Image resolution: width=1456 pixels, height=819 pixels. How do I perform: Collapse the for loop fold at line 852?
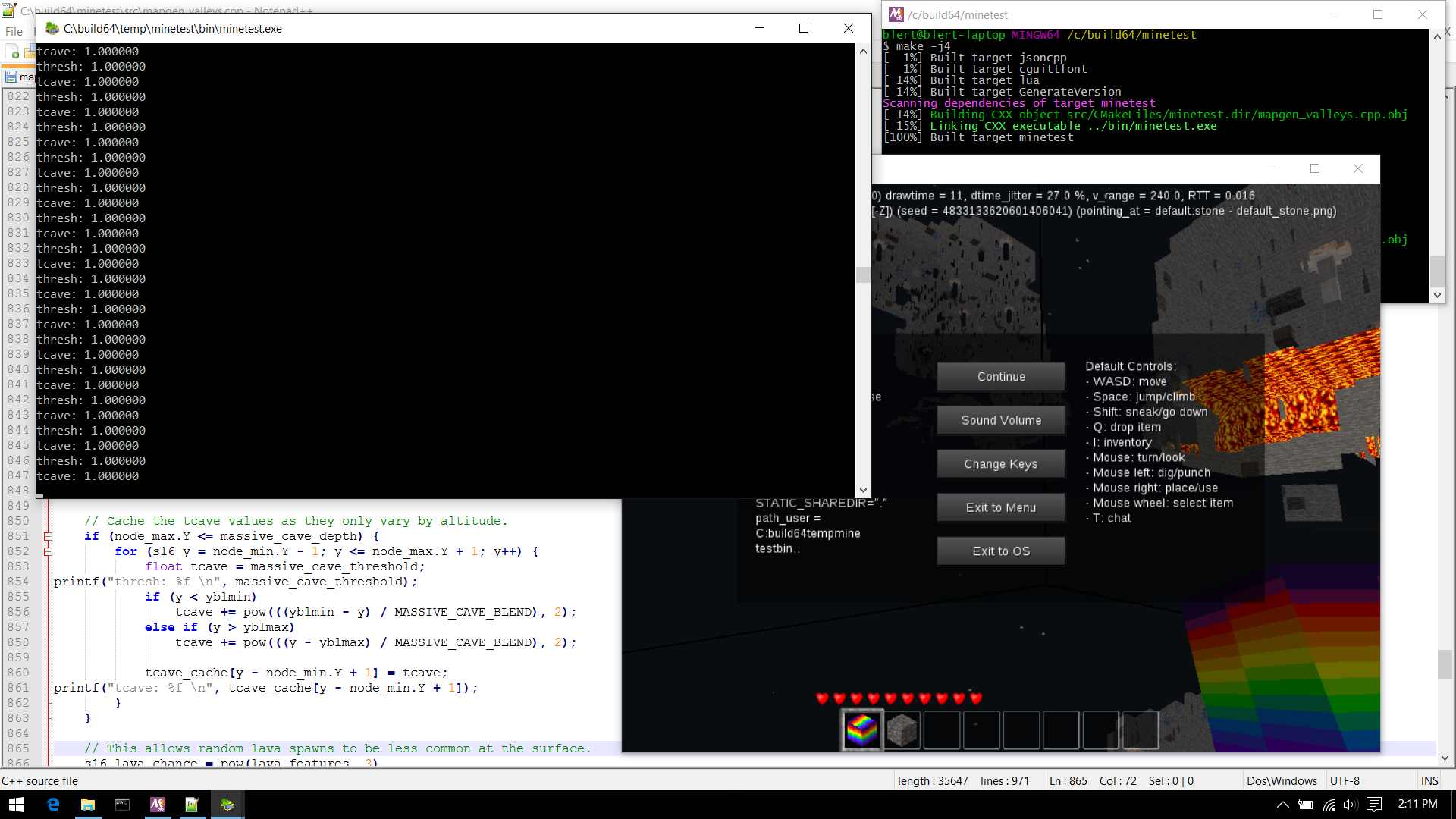tap(48, 551)
